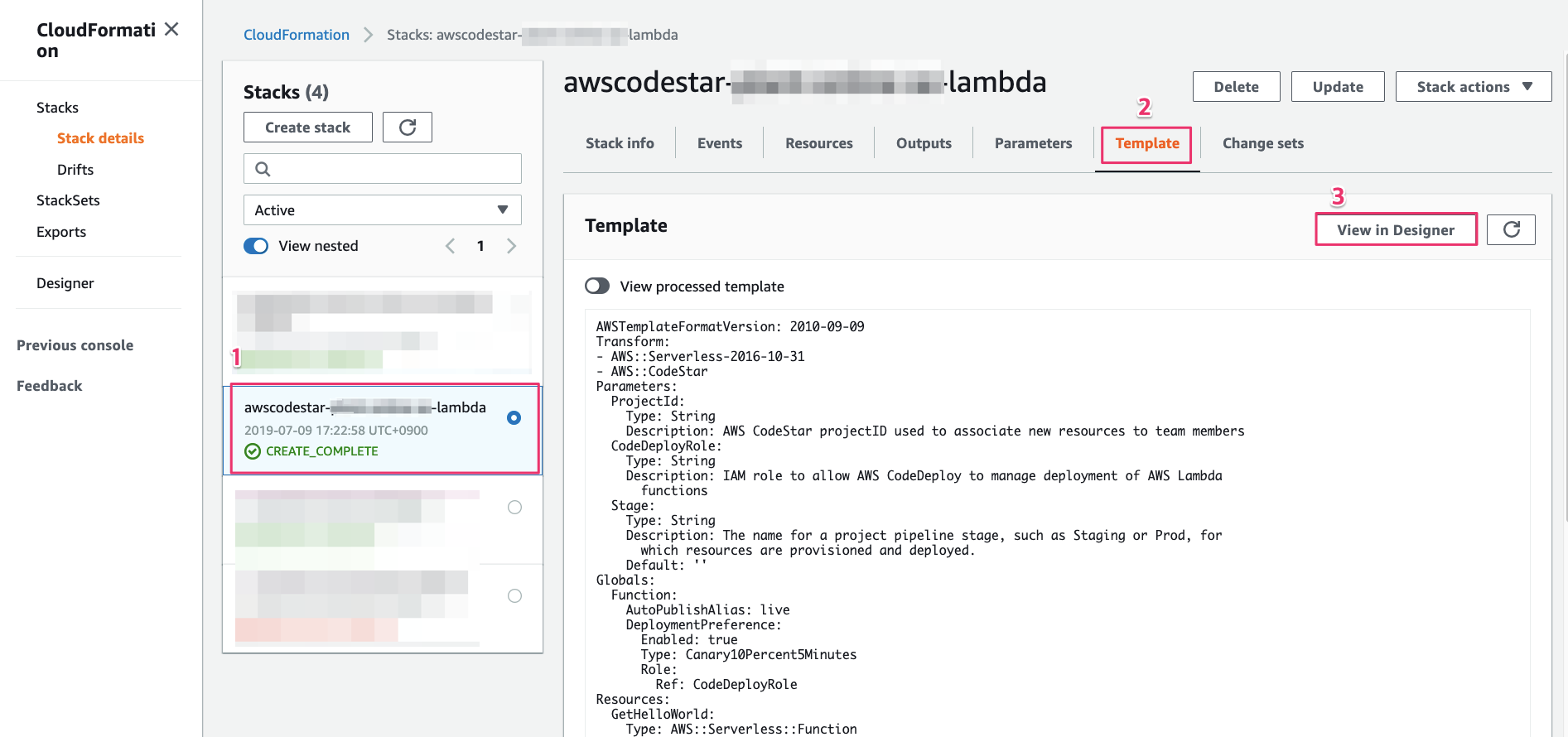Open the Change sets tab
Viewport: 1568px width, 737px height.
1263,143
